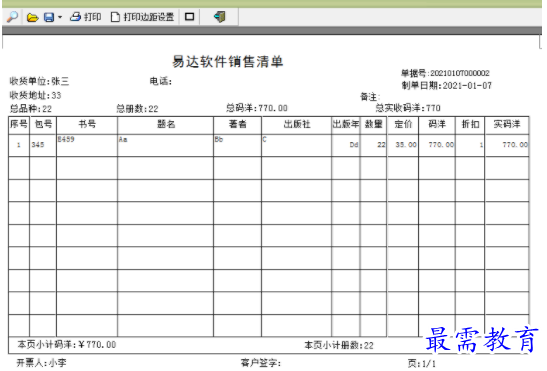Save report using the floppy disk icon
The image size is (547, 371).
(x=49, y=17)
